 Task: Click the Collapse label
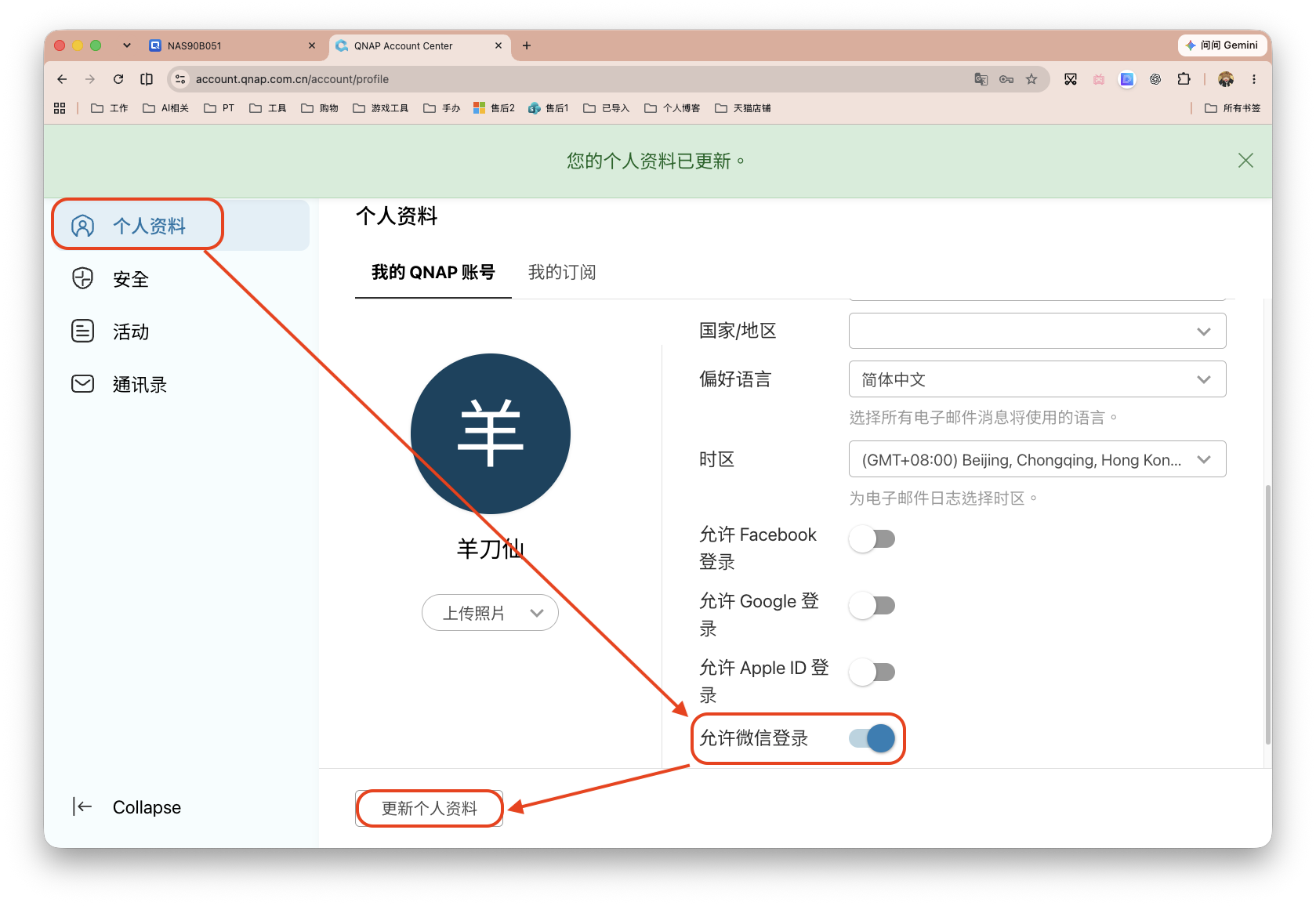pyautogui.click(x=147, y=807)
